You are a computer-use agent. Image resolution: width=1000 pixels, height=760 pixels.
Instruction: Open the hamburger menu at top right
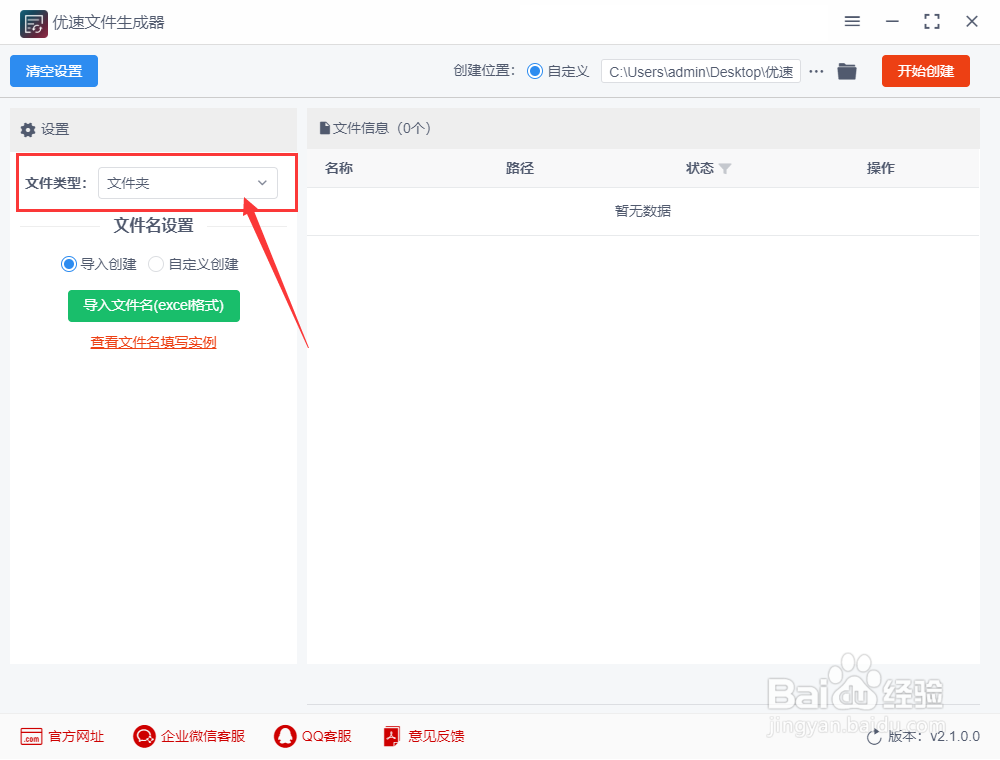(852, 21)
